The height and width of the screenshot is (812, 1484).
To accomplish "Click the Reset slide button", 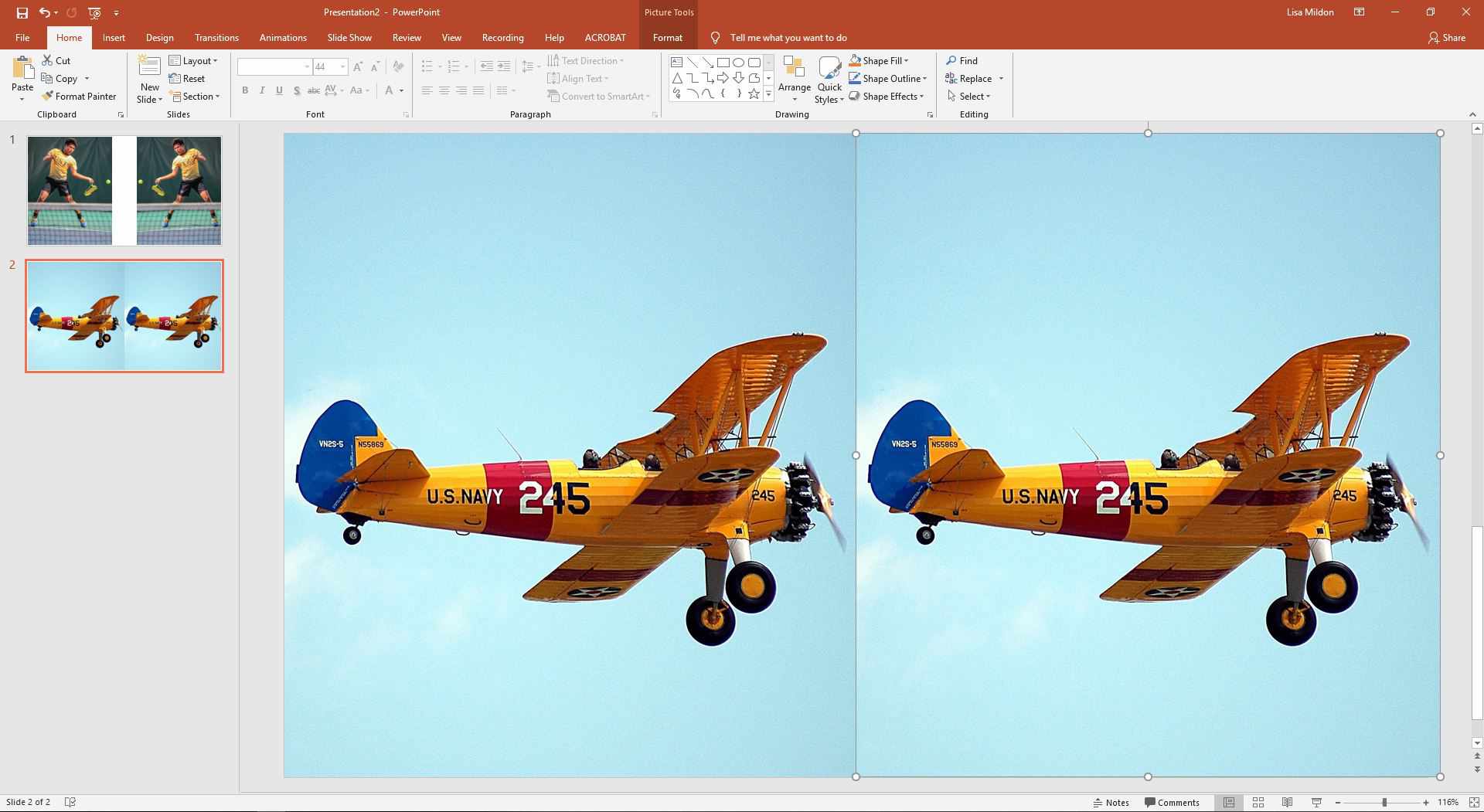I will 186,79.
